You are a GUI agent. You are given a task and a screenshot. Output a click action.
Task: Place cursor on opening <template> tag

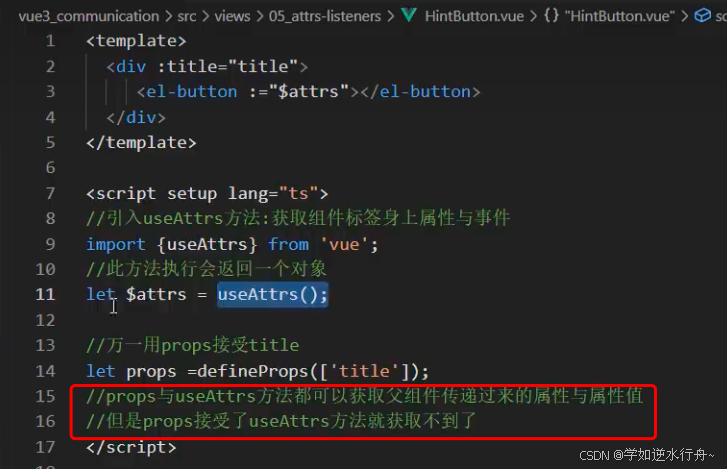pos(136,41)
